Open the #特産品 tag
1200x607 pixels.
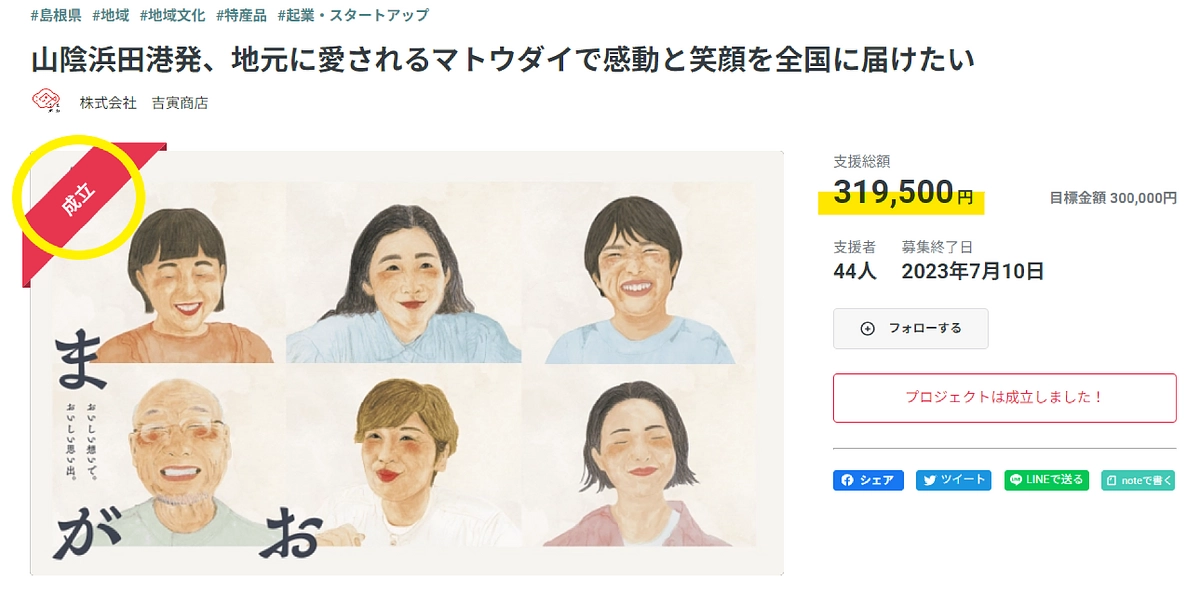coord(244,15)
